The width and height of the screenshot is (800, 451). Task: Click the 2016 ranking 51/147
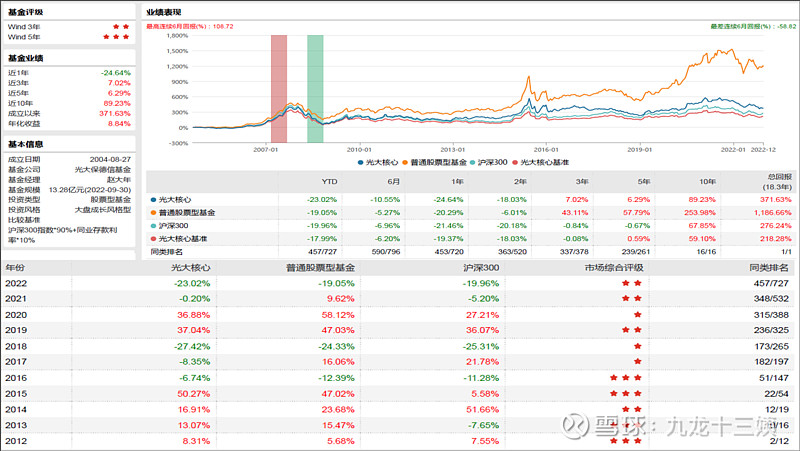coord(773,378)
